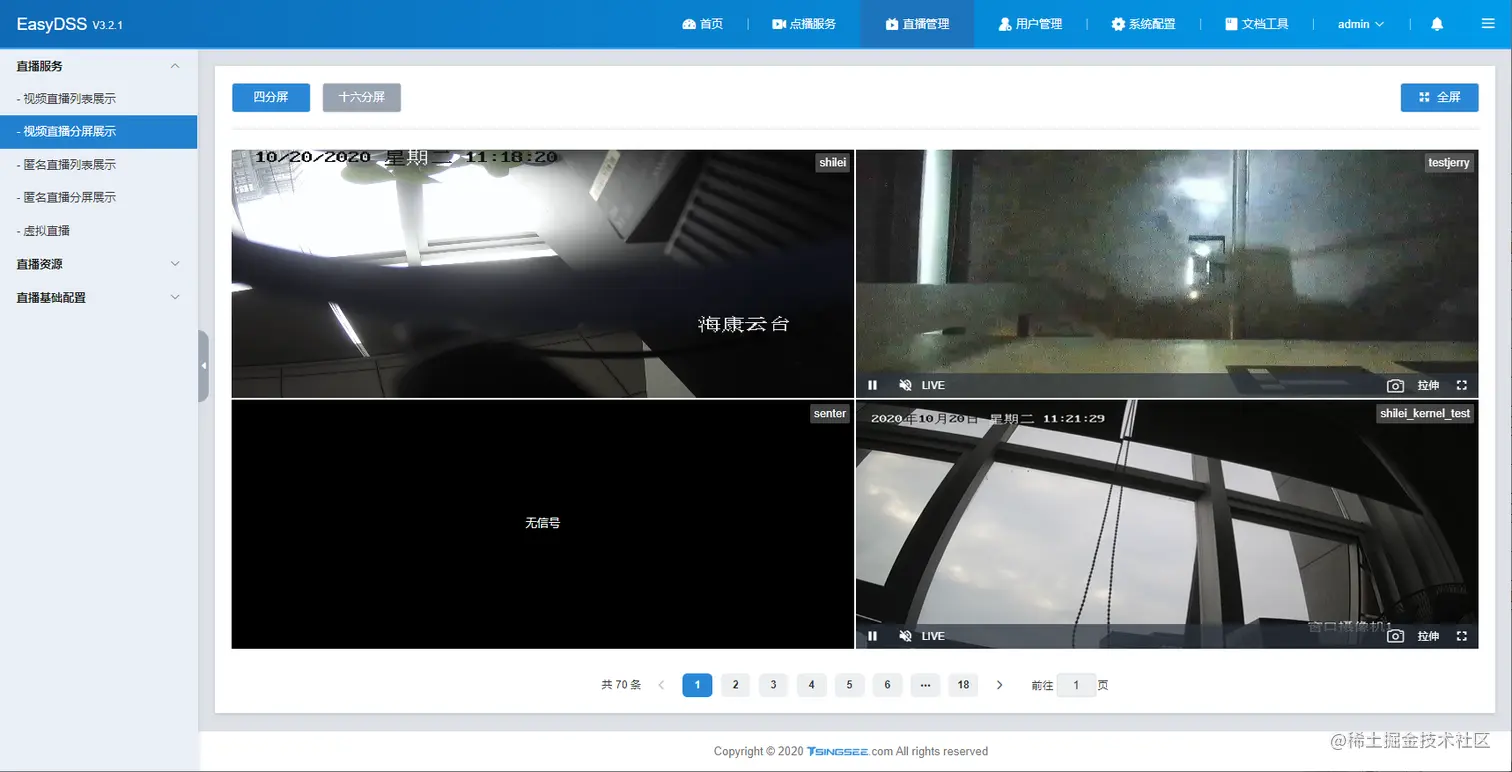The image size is (1512, 772).
Task: Click the page number input field
Action: [x=1076, y=685]
